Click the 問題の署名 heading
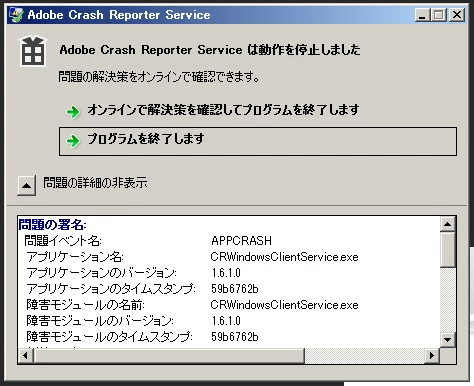 click(52, 225)
